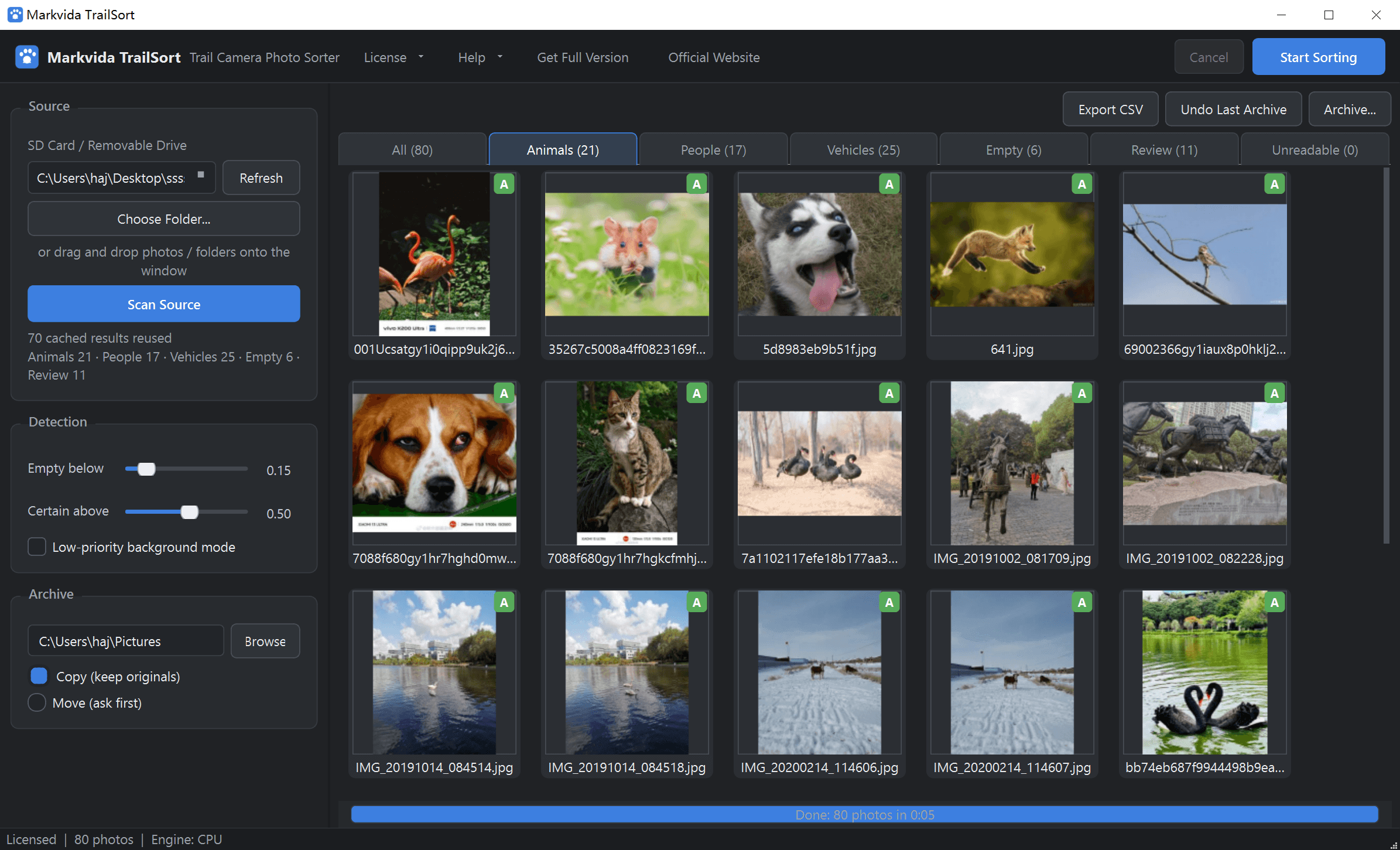Click the A badge on the husky photo

pos(889,184)
